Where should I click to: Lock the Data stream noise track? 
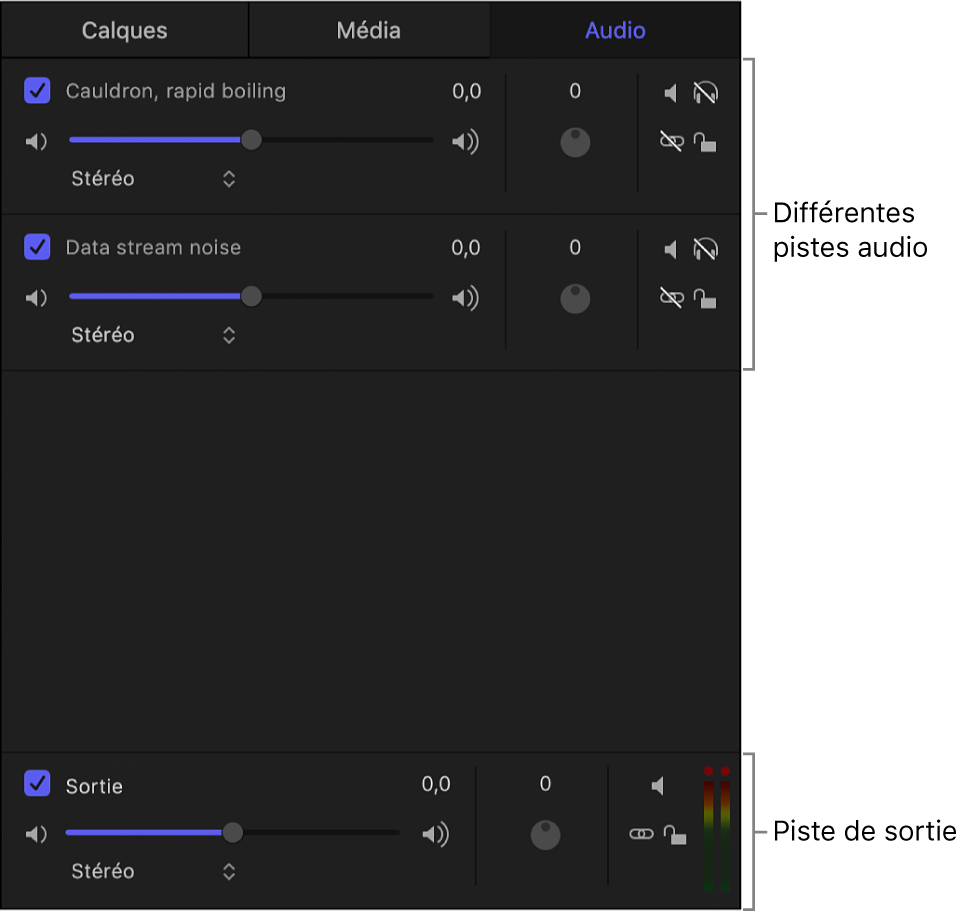tap(705, 298)
